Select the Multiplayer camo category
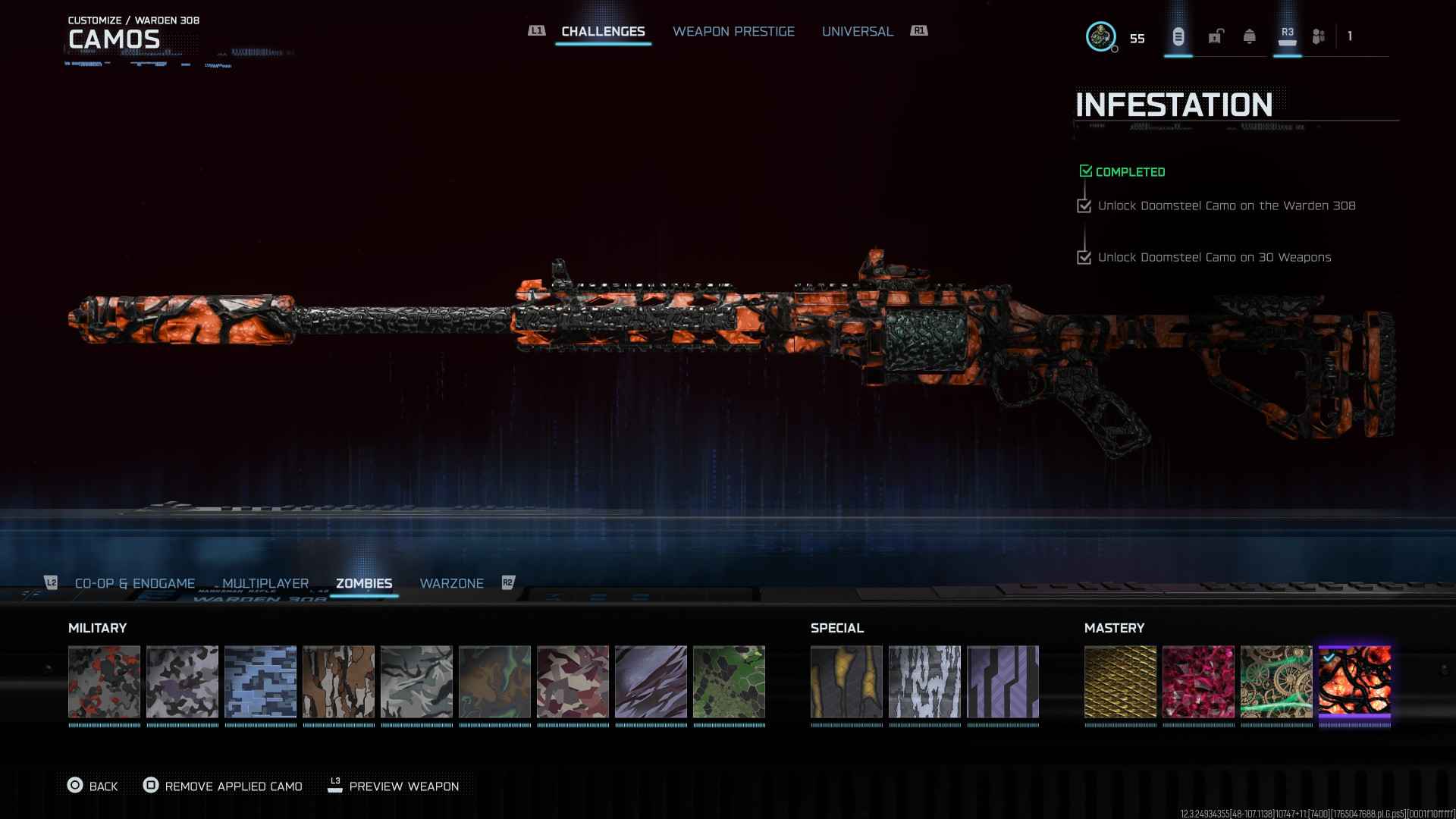Screen dimensions: 1456x819 tap(265, 583)
